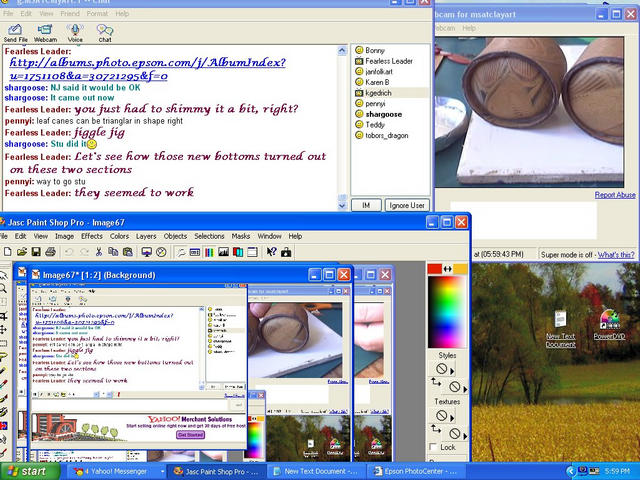The height and width of the screenshot is (480, 640).
Task: Open background style flyout arrow
Action: click(465, 389)
